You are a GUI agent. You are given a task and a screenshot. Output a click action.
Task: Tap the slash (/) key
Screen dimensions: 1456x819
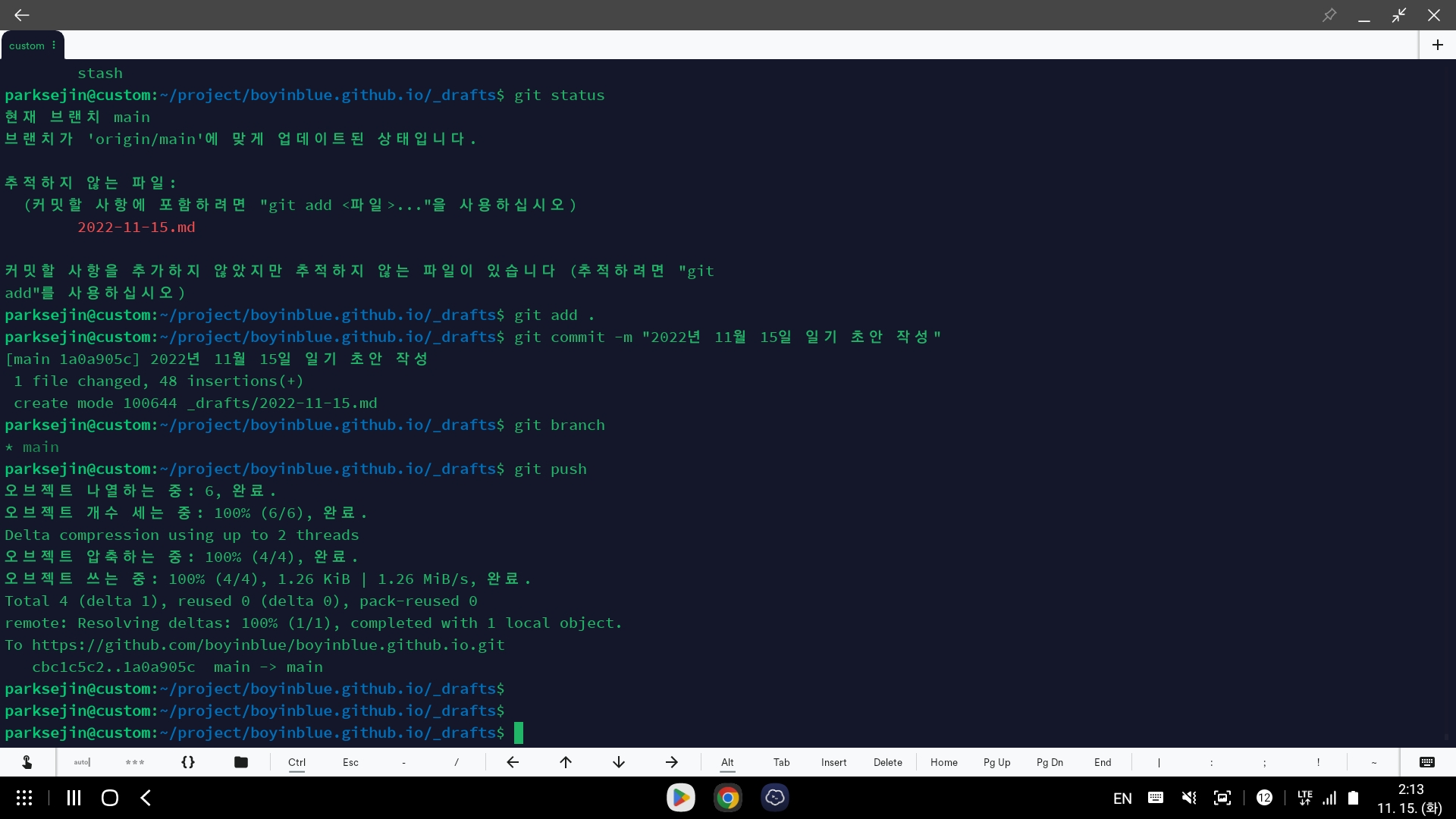tap(457, 762)
